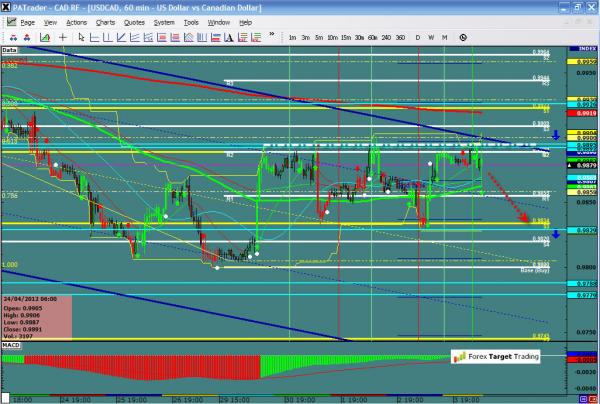Open the Tools dropdown menu
The height and width of the screenshot is (404, 600).
(x=190, y=21)
